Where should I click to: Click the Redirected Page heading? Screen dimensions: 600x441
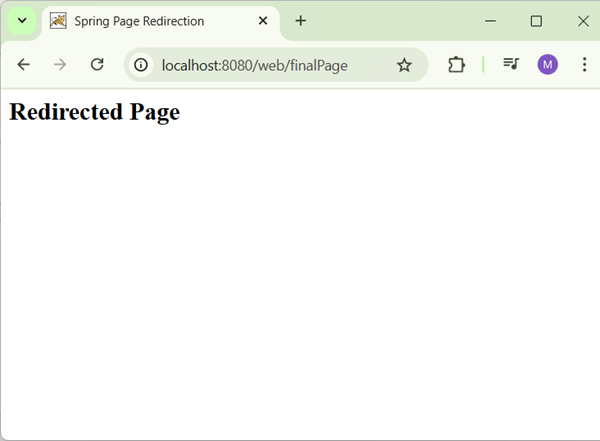(x=95, y=112)
